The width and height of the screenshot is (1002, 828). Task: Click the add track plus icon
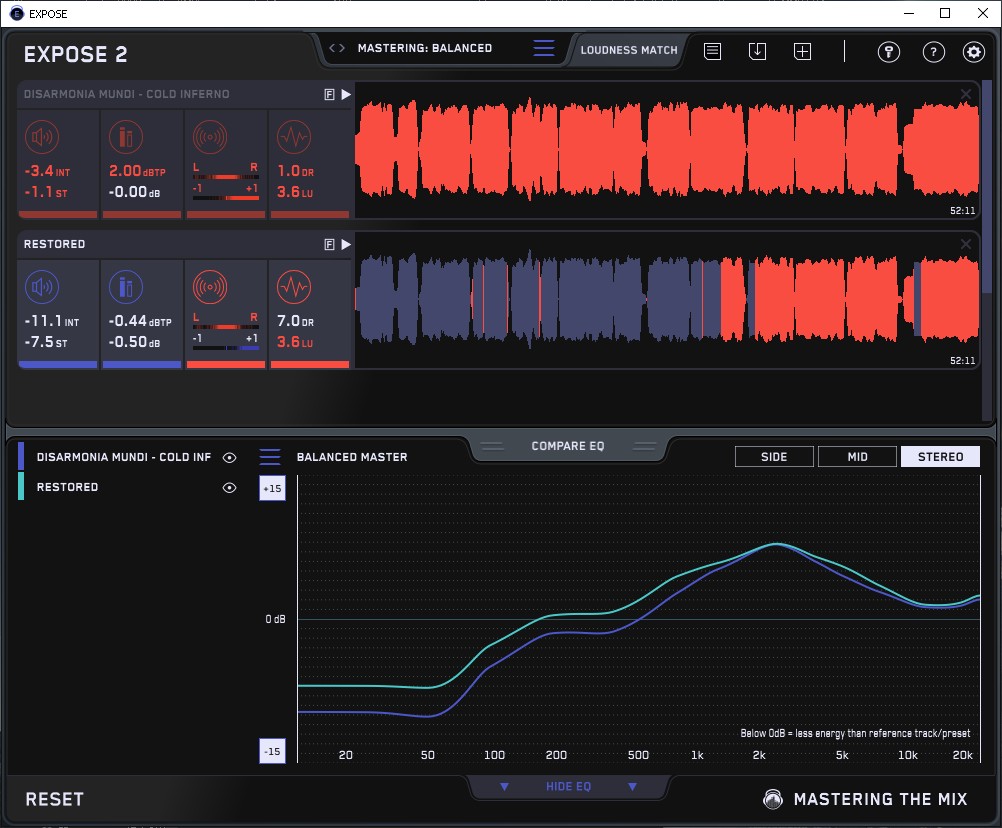pos(802,51)
